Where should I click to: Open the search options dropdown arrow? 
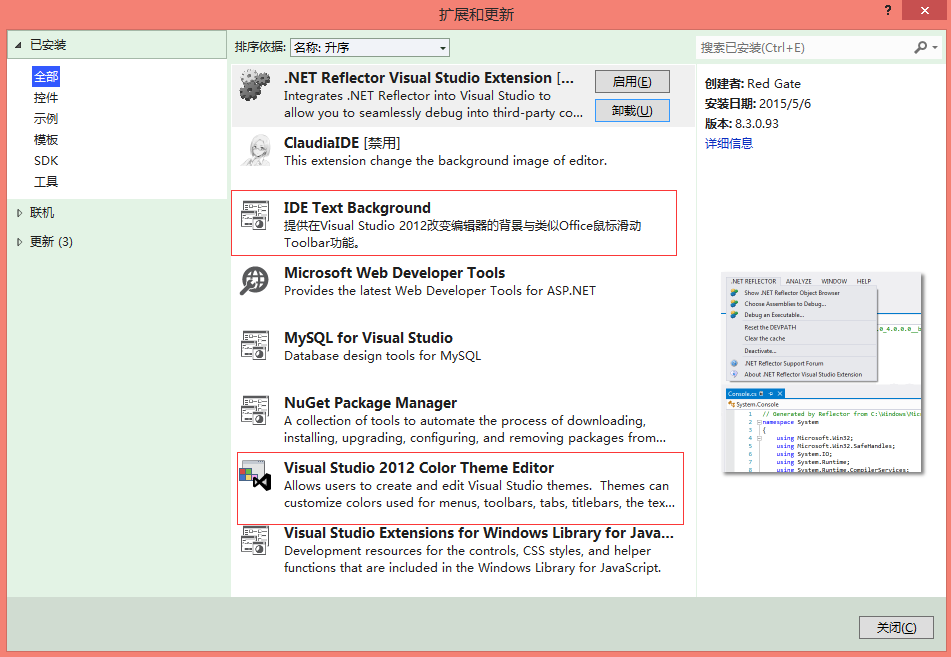coord(935,47)
